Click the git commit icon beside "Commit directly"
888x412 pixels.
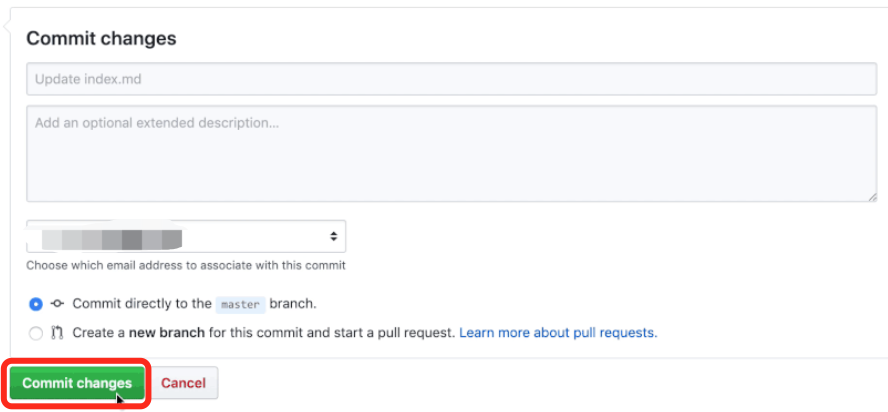click(x=58, y=304)
